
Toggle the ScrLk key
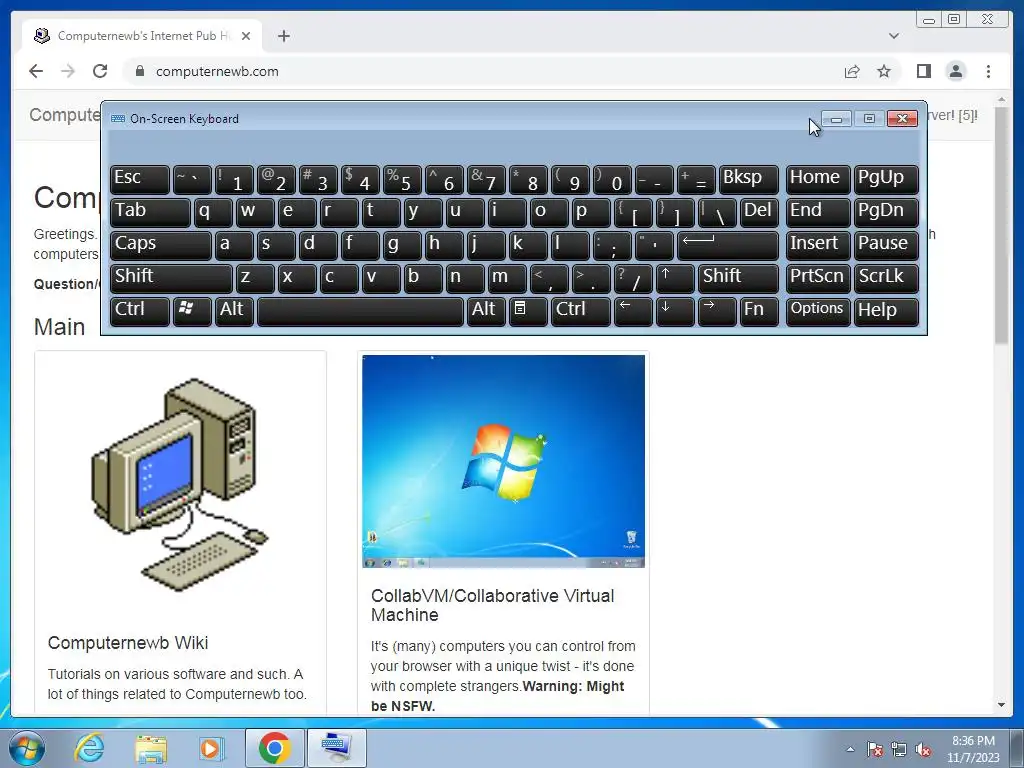click(886, 278)
